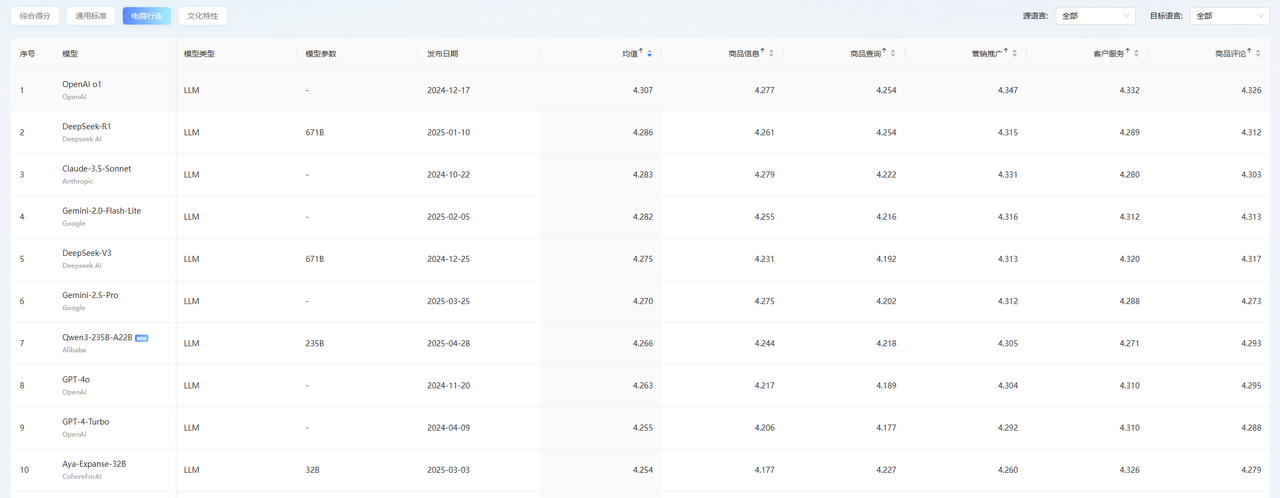Open the 目标语言 dropdown
The image size is (1280, 498).
click(x=1229, y=16)
